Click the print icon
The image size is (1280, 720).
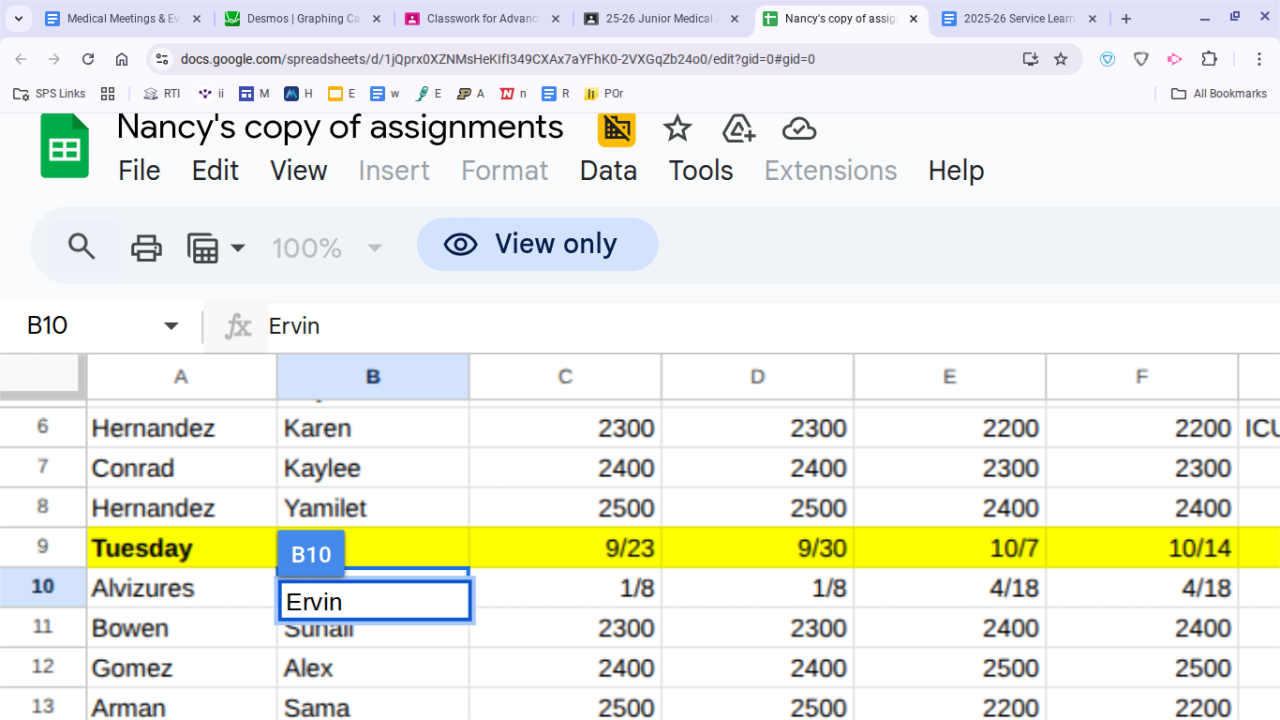146,247
